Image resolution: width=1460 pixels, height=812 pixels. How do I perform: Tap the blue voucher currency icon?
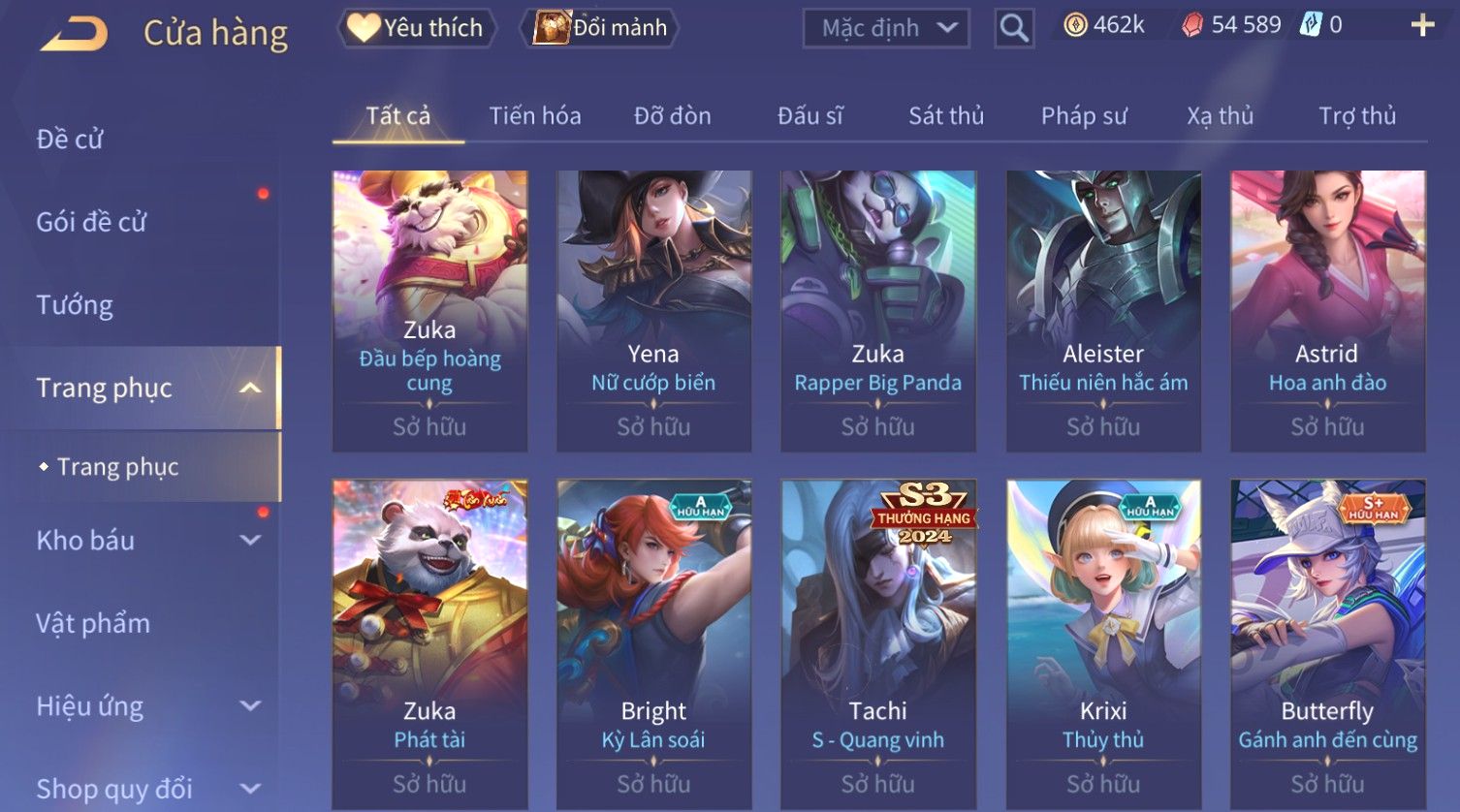click(x=1311, y=25)
